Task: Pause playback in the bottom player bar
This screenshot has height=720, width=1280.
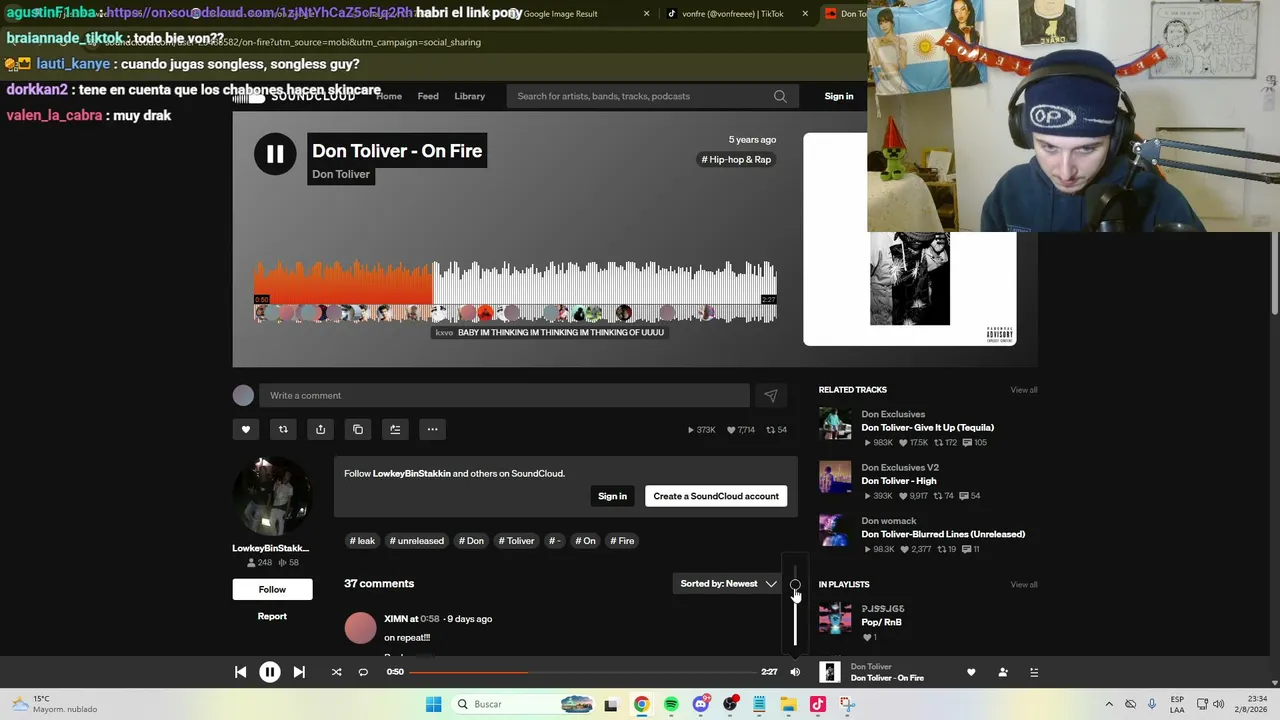Action: tap(270, 672)
